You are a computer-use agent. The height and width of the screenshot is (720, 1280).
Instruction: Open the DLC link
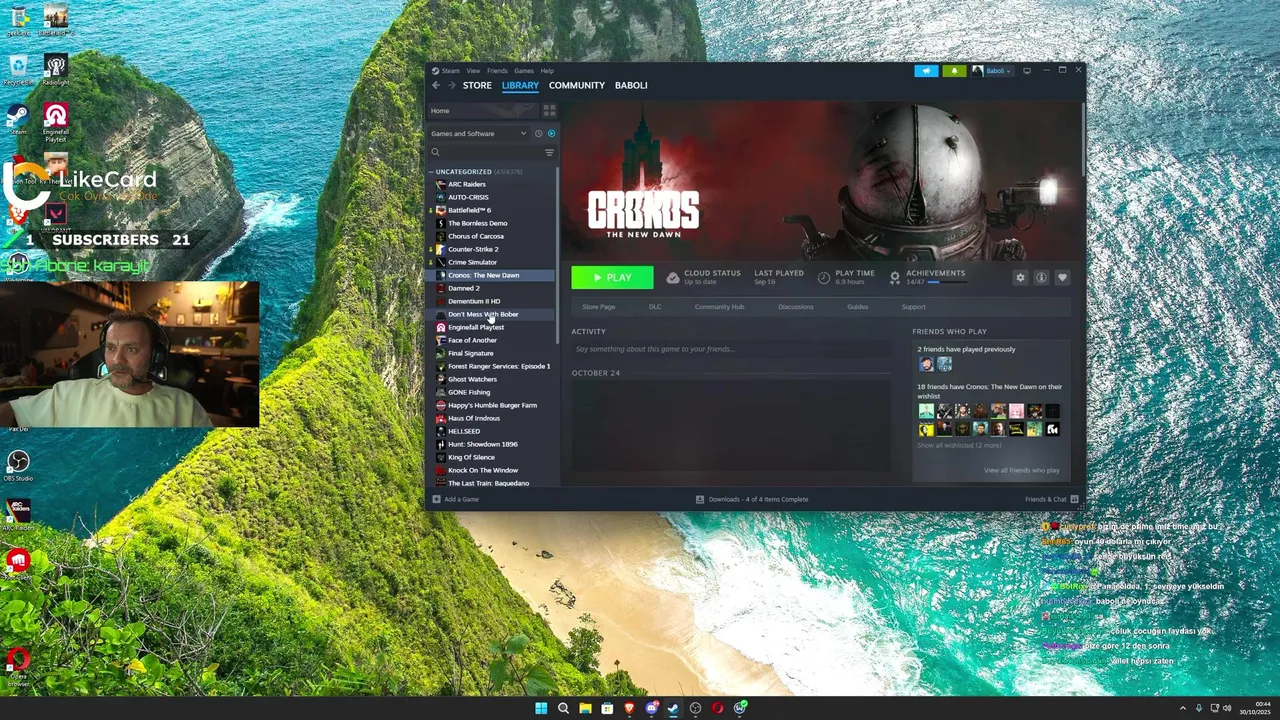click(x=655, y=307)
